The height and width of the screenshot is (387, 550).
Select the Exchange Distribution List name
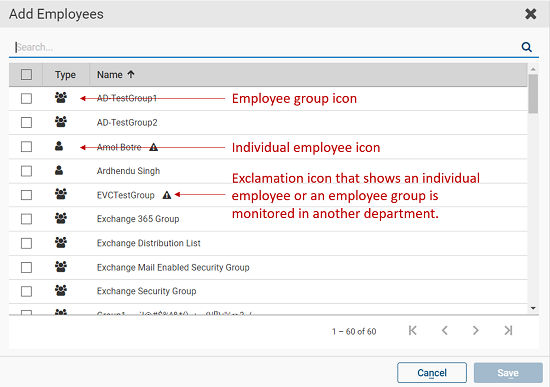(148, 243)
